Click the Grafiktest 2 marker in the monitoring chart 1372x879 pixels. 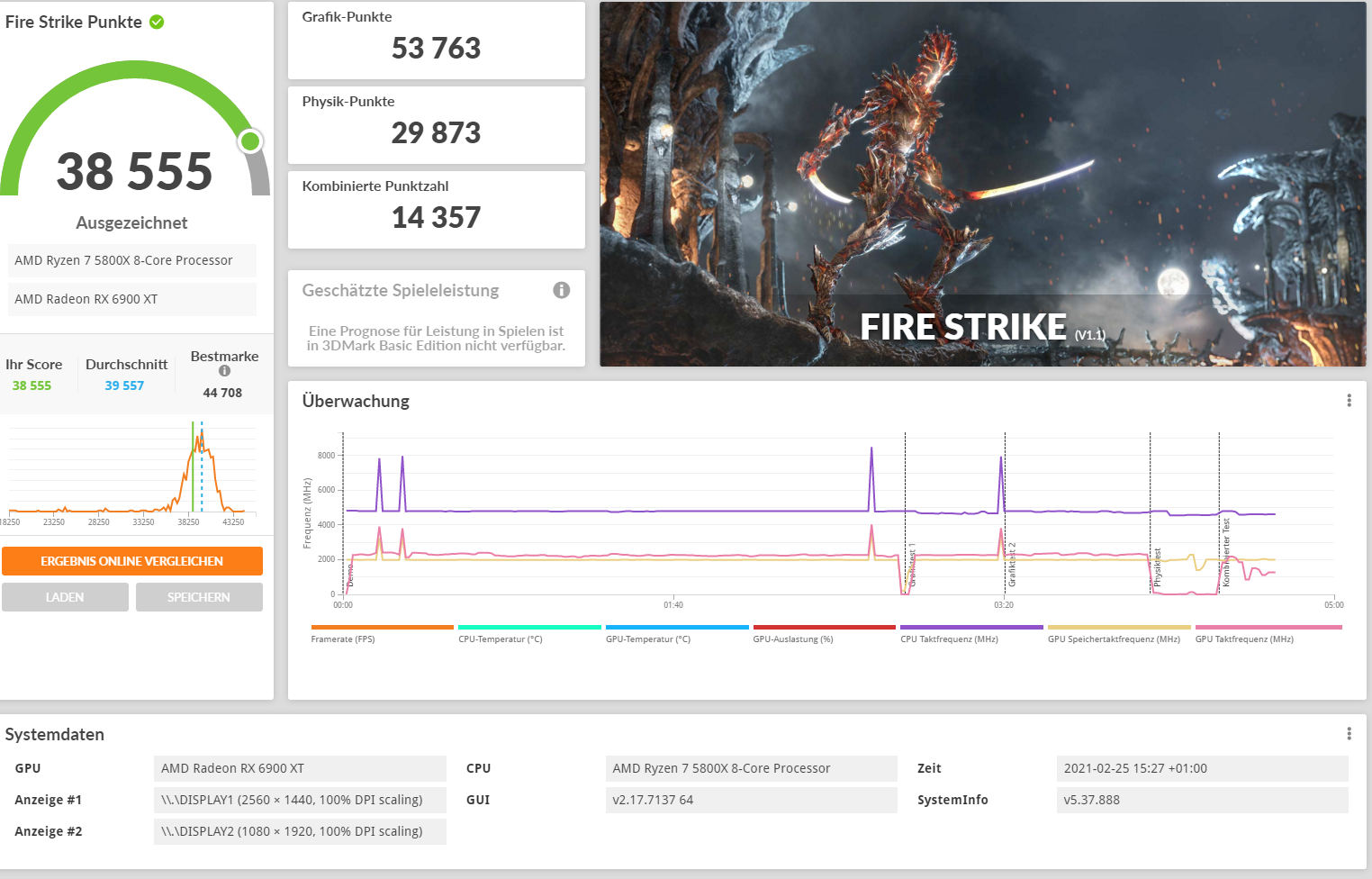point(1012,565)
